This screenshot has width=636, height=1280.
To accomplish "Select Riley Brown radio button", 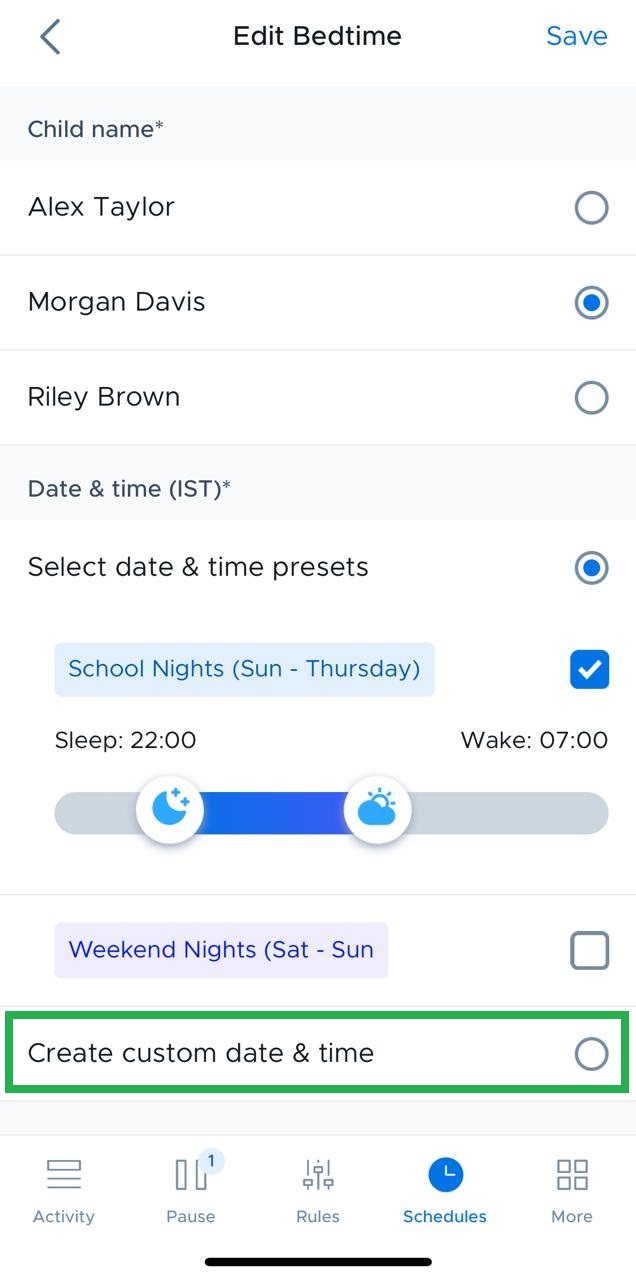I will click(591, 398).
